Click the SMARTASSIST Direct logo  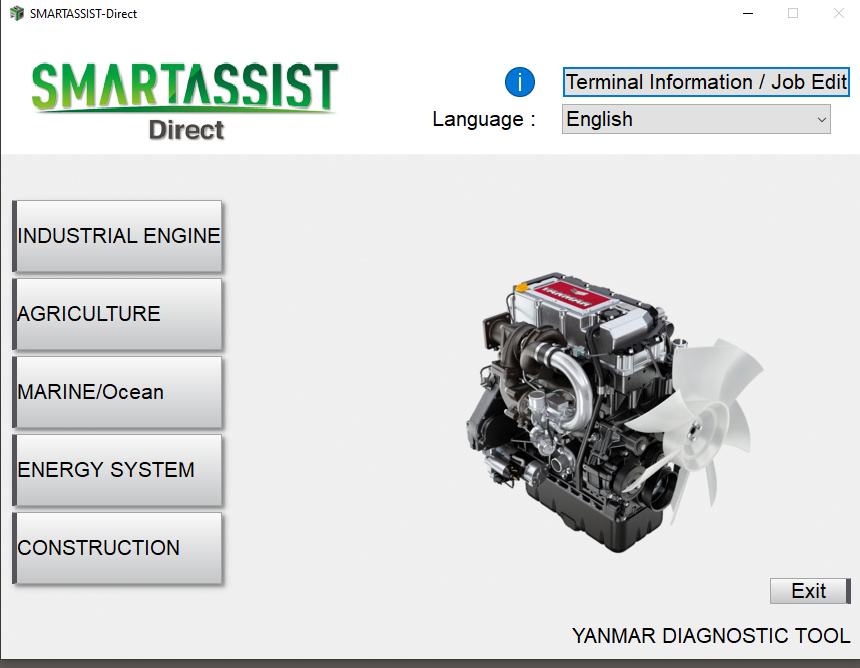[x=184, y=101]
